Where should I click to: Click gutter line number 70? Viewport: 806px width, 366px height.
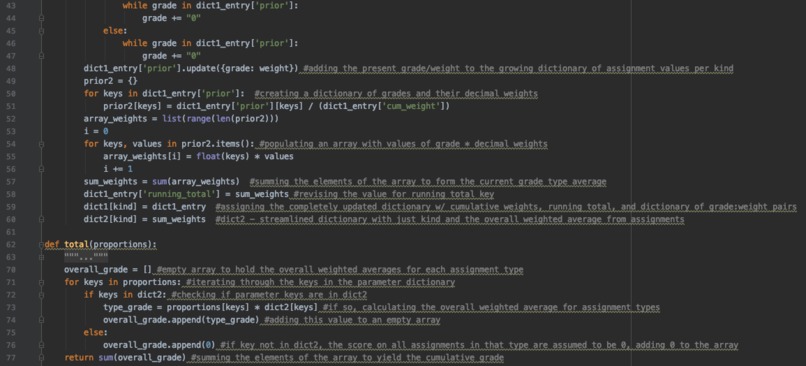11,269
